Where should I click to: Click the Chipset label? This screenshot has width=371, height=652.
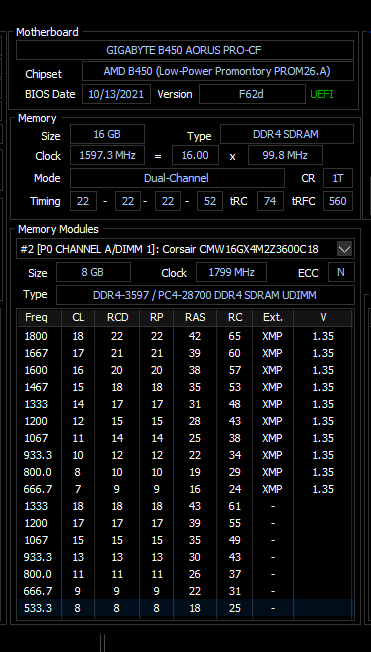(x=43, y=74)
